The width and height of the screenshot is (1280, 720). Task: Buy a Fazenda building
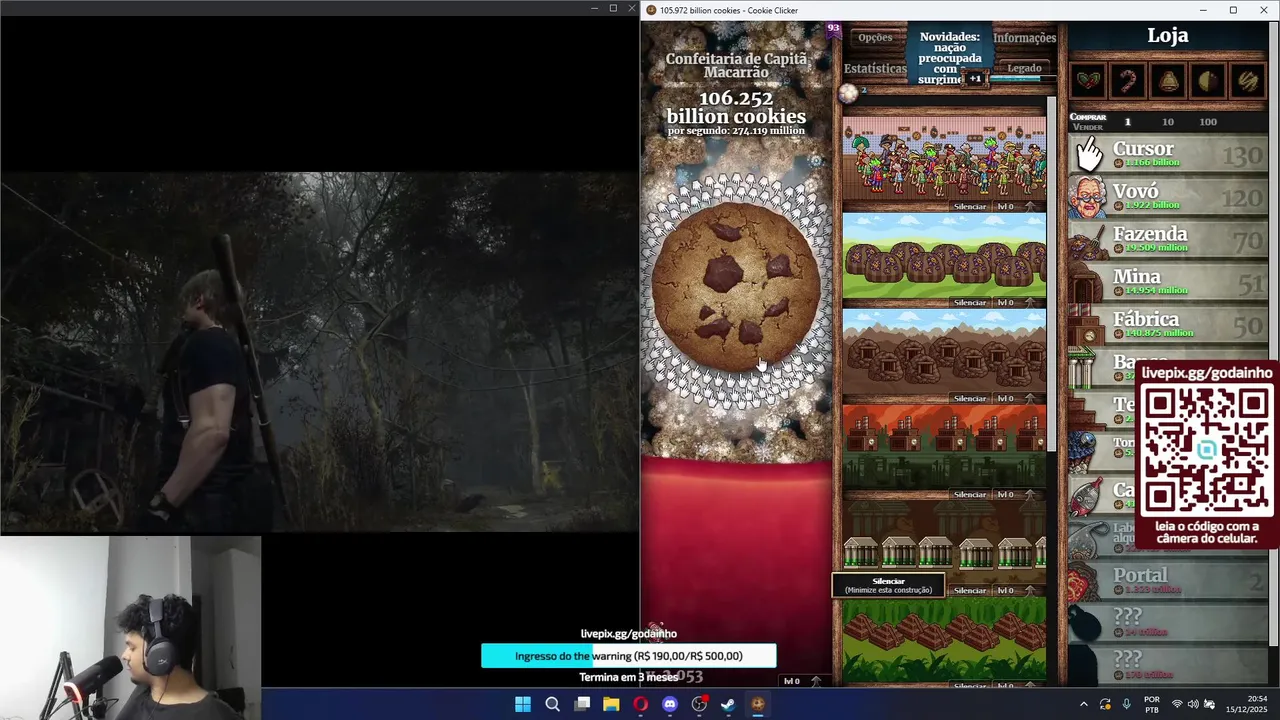click(1168, 240)
